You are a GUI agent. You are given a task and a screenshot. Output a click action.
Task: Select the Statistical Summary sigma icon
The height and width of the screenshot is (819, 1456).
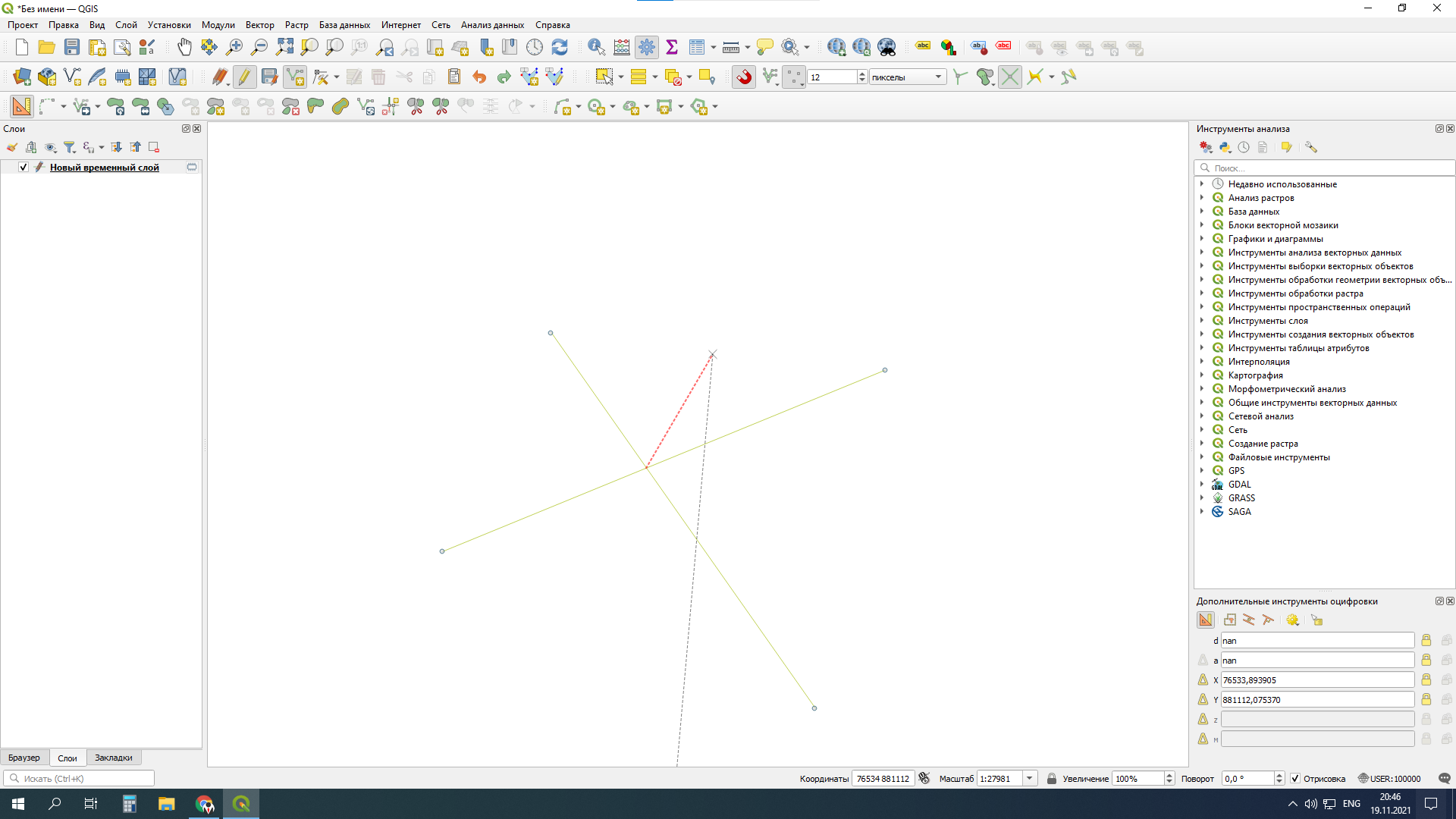pos(673,47)
